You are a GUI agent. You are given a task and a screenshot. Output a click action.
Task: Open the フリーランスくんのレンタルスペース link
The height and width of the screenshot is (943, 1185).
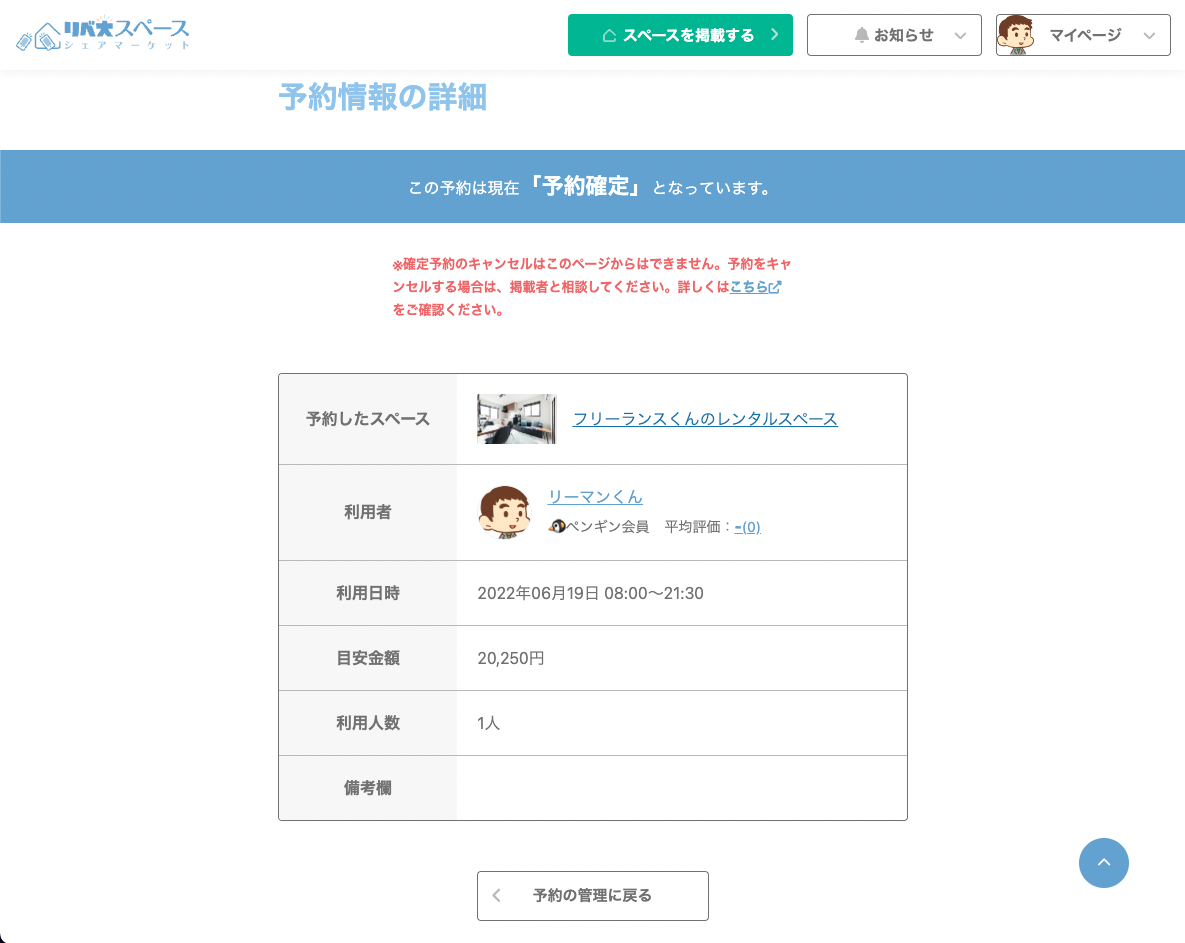(705, 419)
